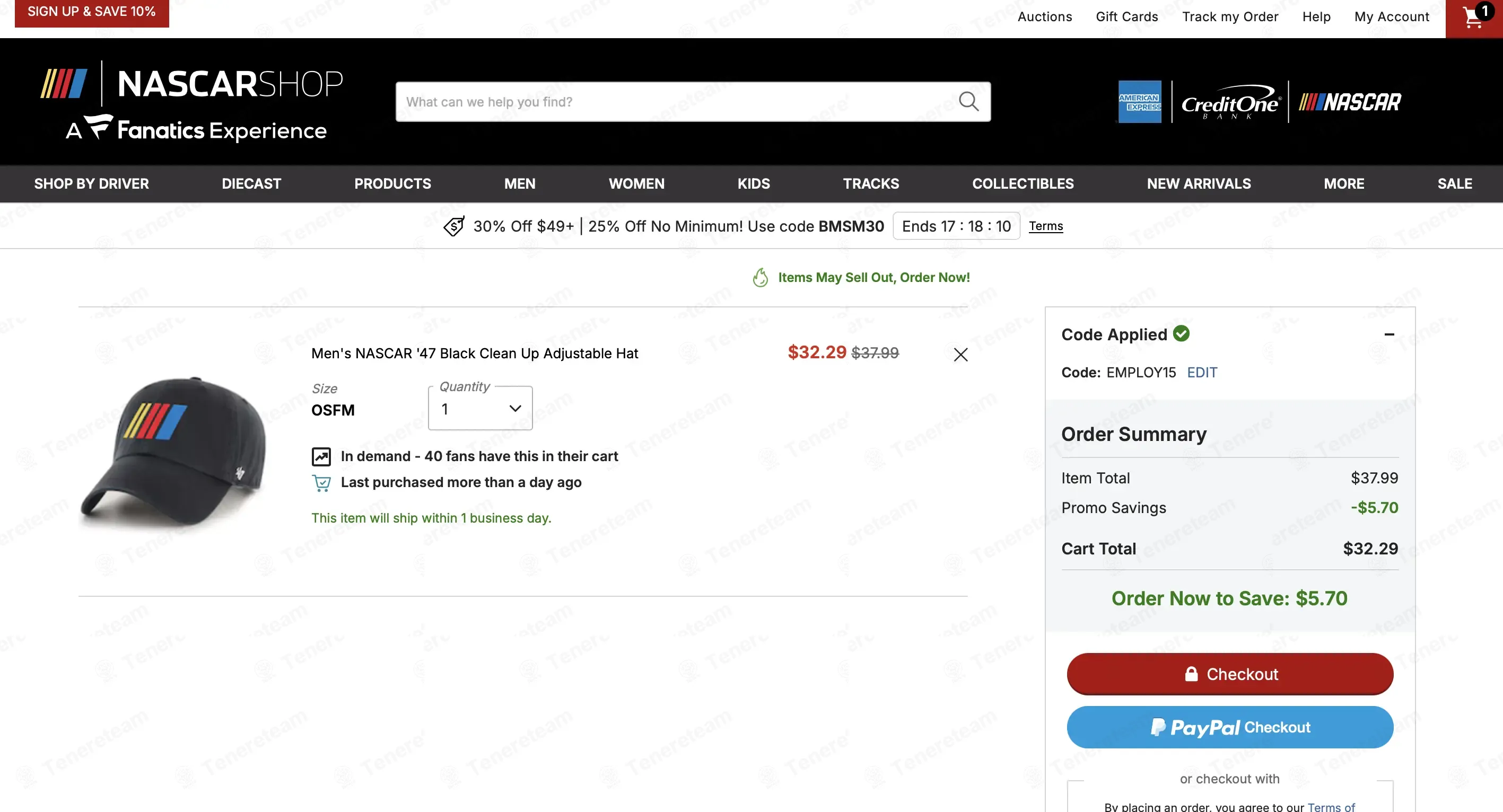Screen dimensions: 1503x812
Task: Open the More menu
Action: coord(1344,183)
